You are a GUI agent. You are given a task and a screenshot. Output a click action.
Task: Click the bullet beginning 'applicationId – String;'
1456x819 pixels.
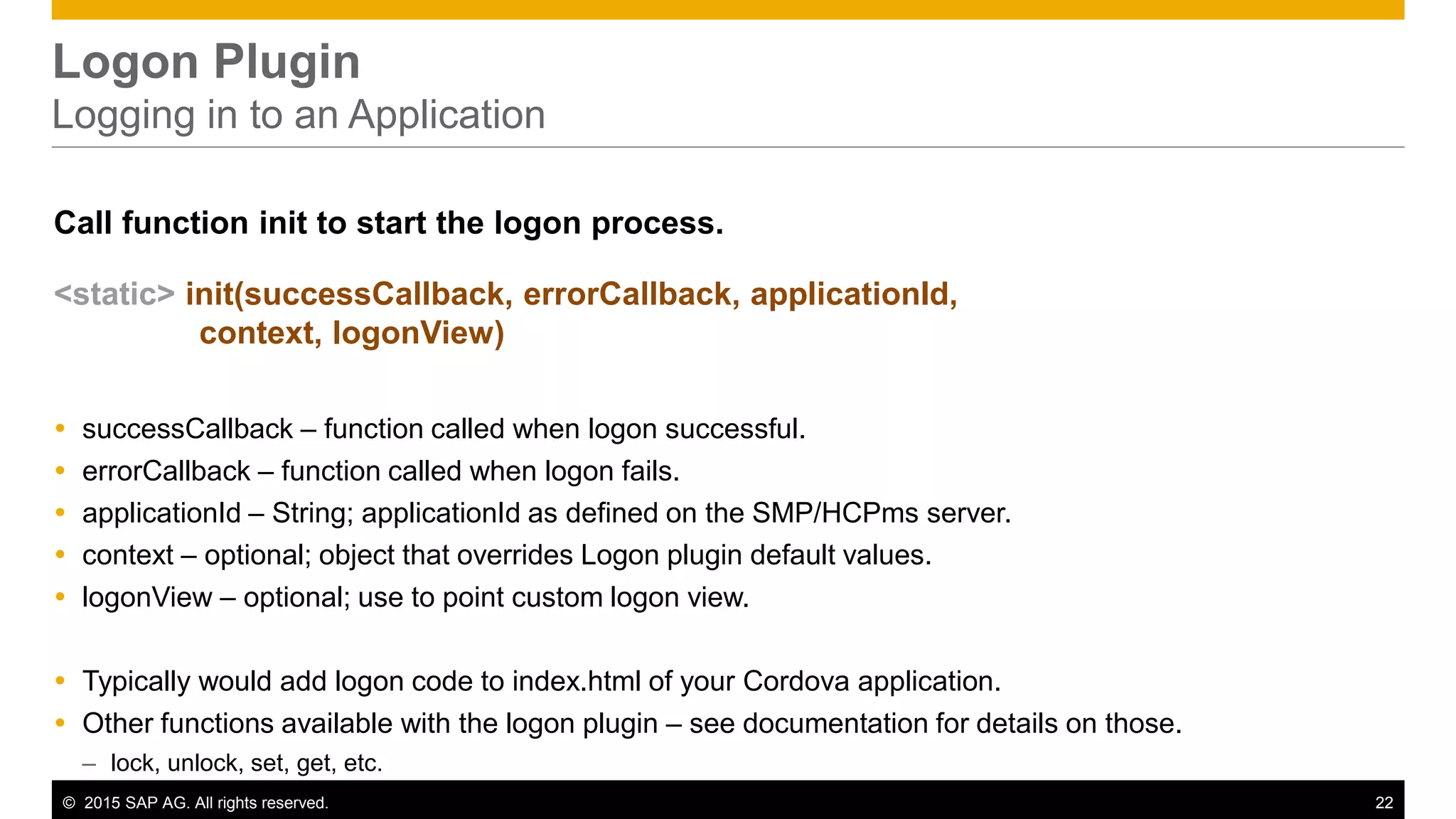point(547,513)
